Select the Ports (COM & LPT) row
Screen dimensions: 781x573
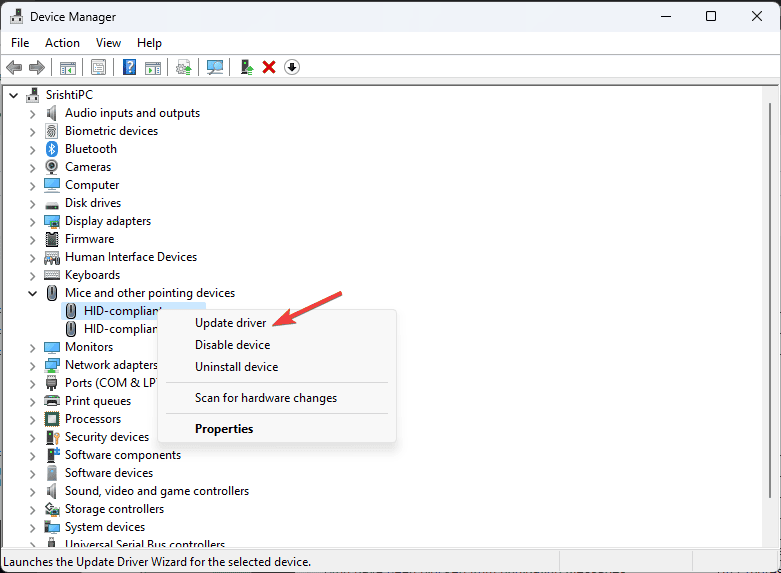click(110, 383)
